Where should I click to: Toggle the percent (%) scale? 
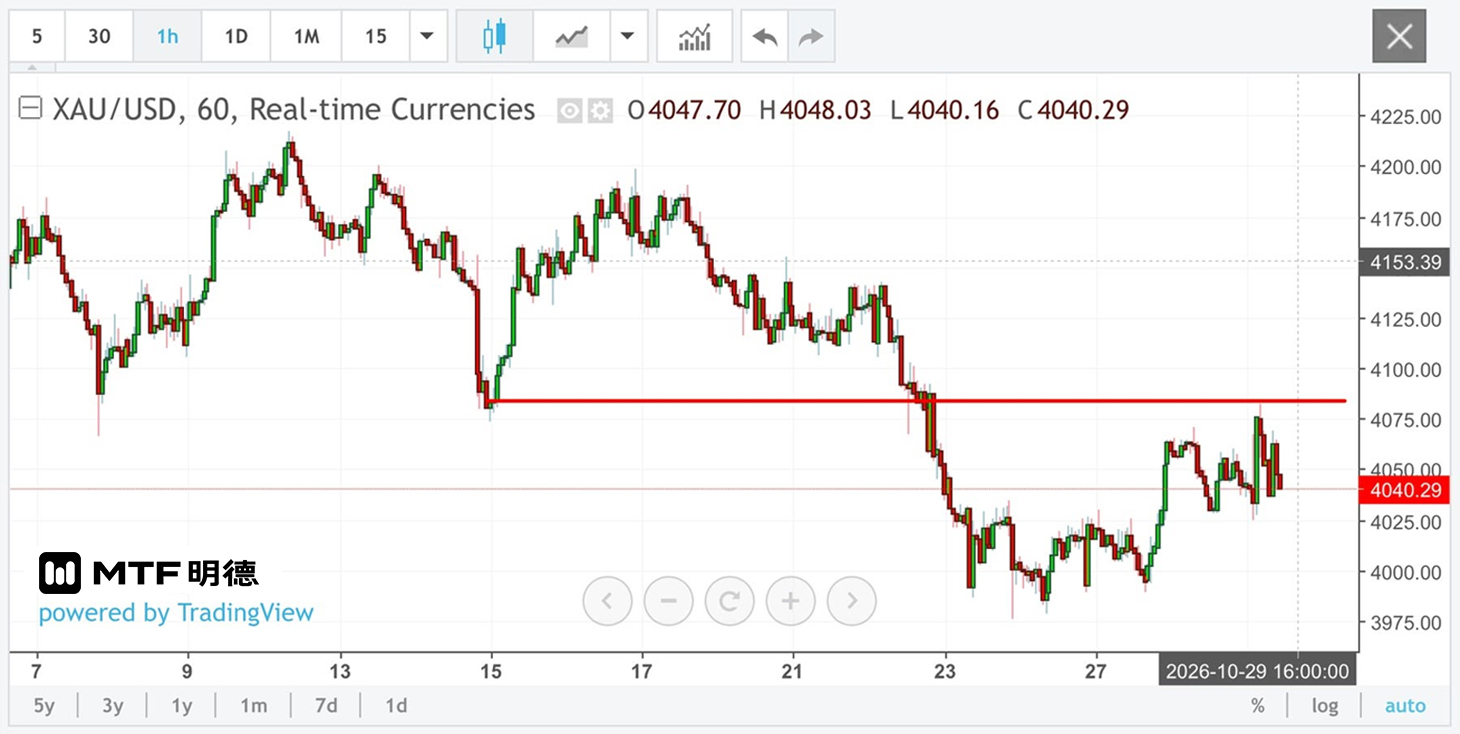(1258, 706)
